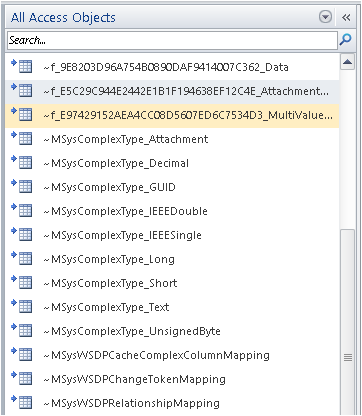Click the scrollbar up arrow
This screenshot has height=416, width=362.
pyautogui.click(x=348, y=62)
